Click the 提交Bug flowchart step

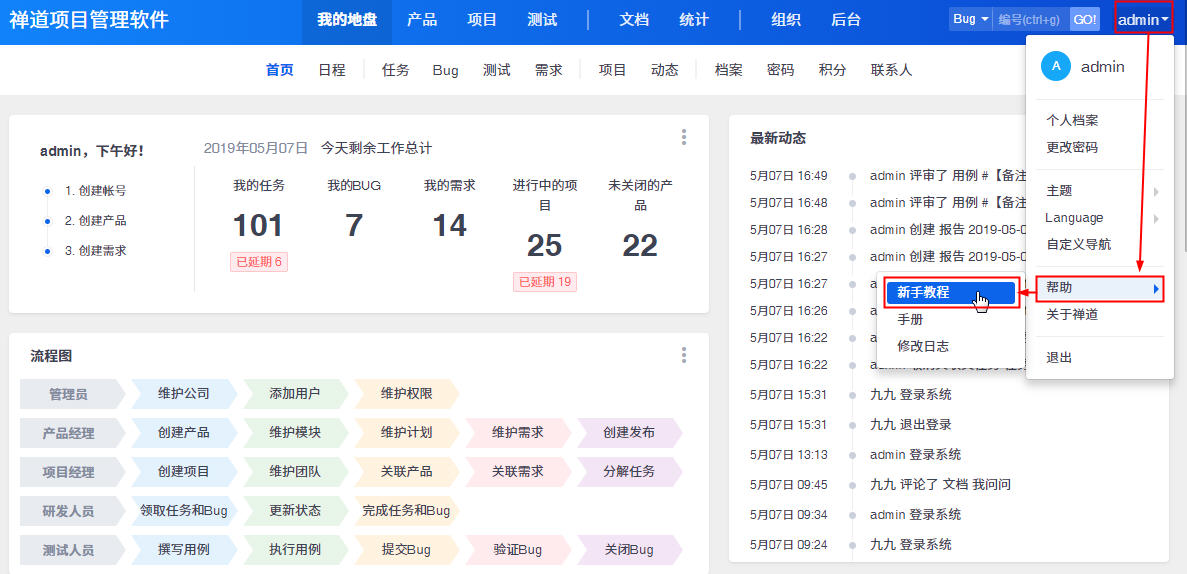pos(406,549)
